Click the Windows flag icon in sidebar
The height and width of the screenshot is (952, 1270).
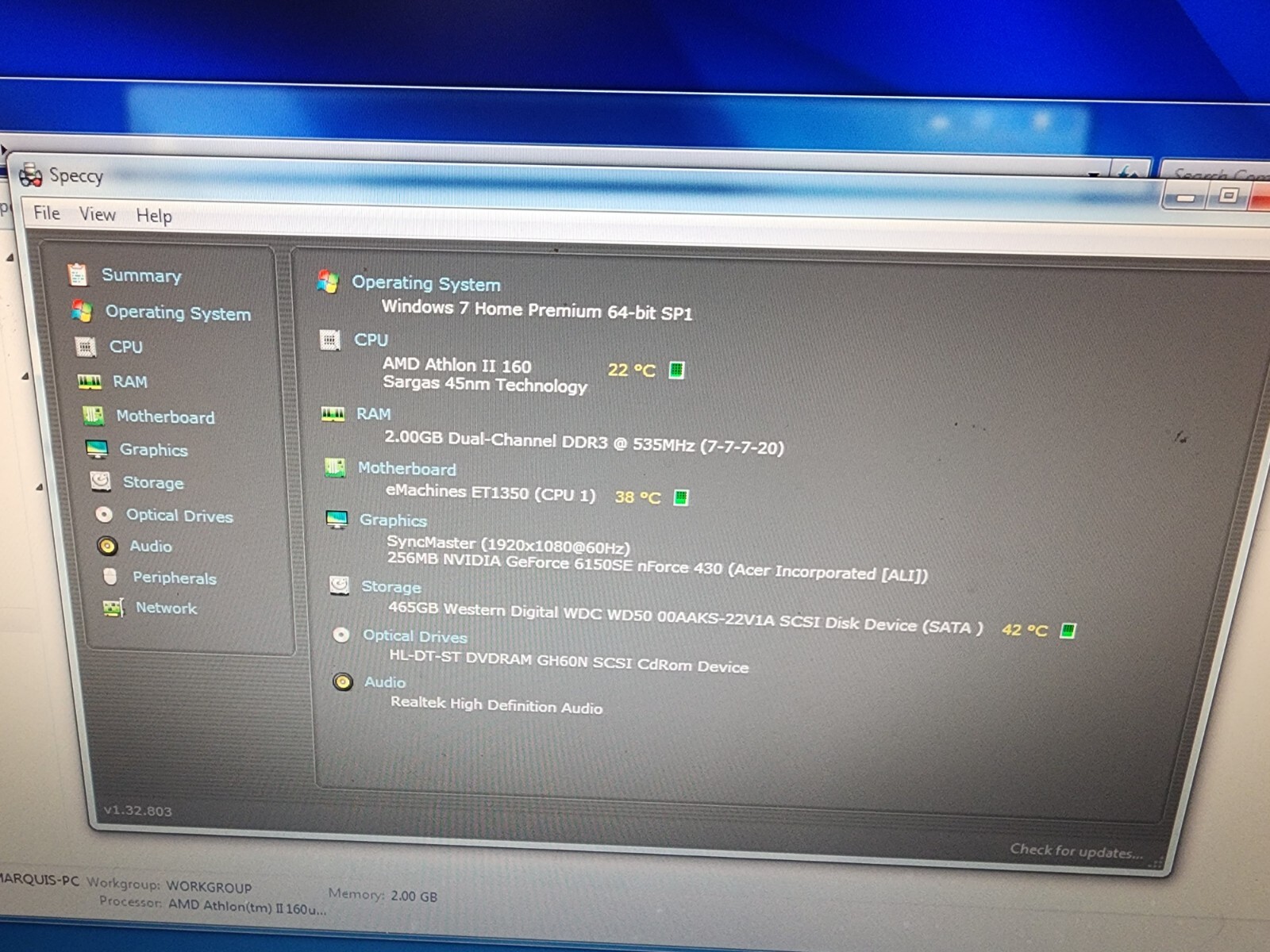tap(81, 310)
